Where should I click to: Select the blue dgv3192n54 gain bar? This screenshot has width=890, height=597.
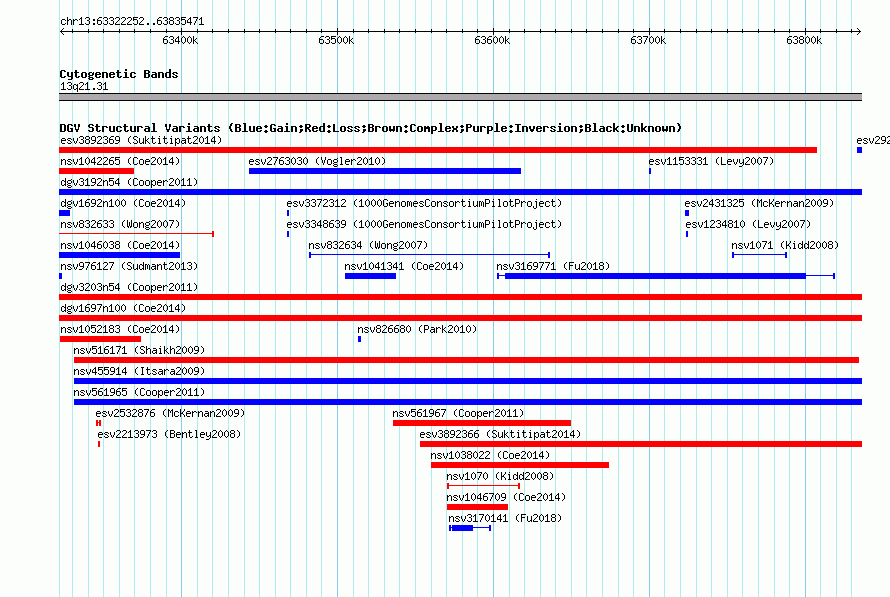(461, 192)
